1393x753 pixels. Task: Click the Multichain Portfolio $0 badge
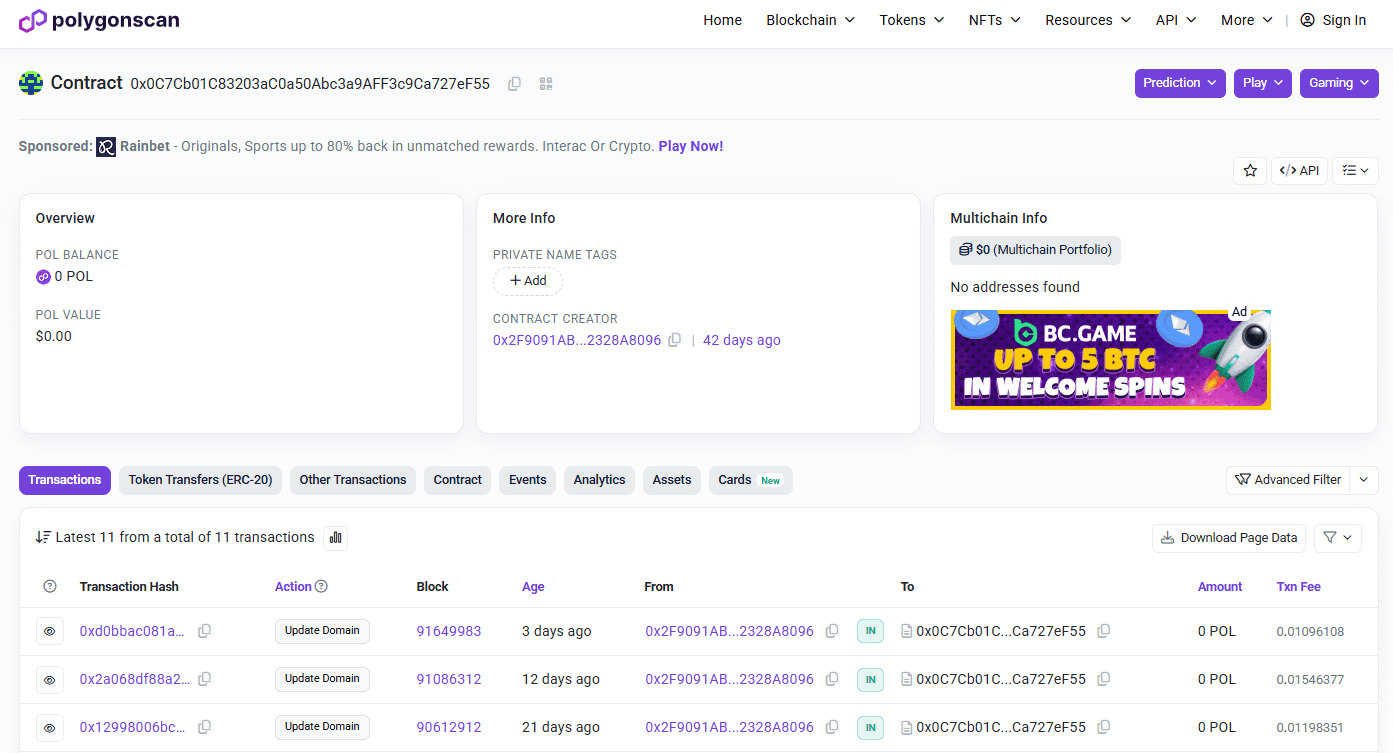(1035, 250)
